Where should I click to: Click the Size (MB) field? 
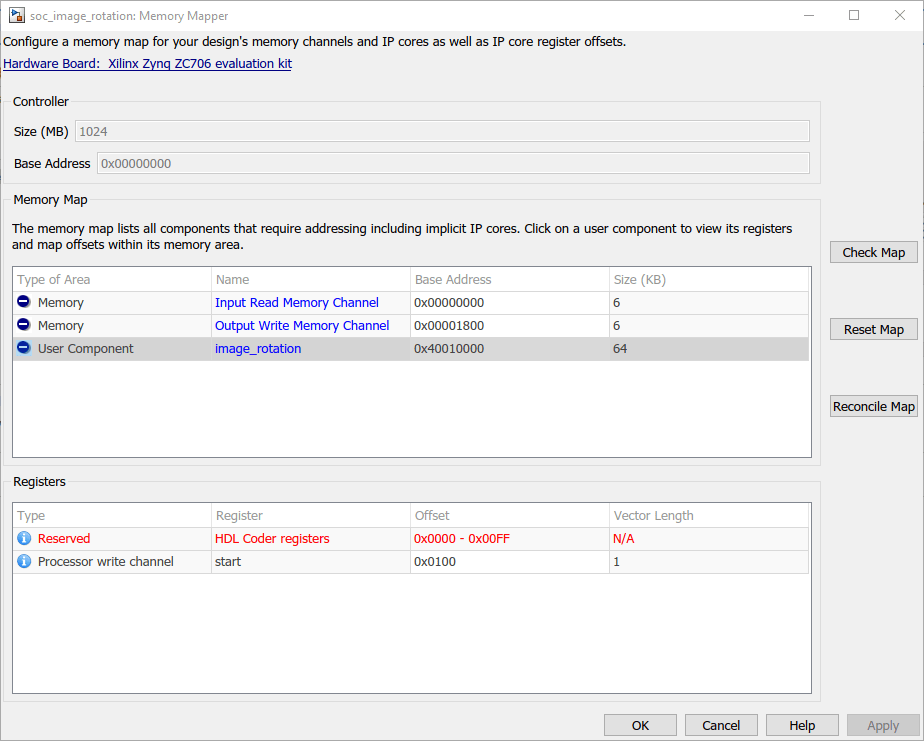(x=441, y=131)
